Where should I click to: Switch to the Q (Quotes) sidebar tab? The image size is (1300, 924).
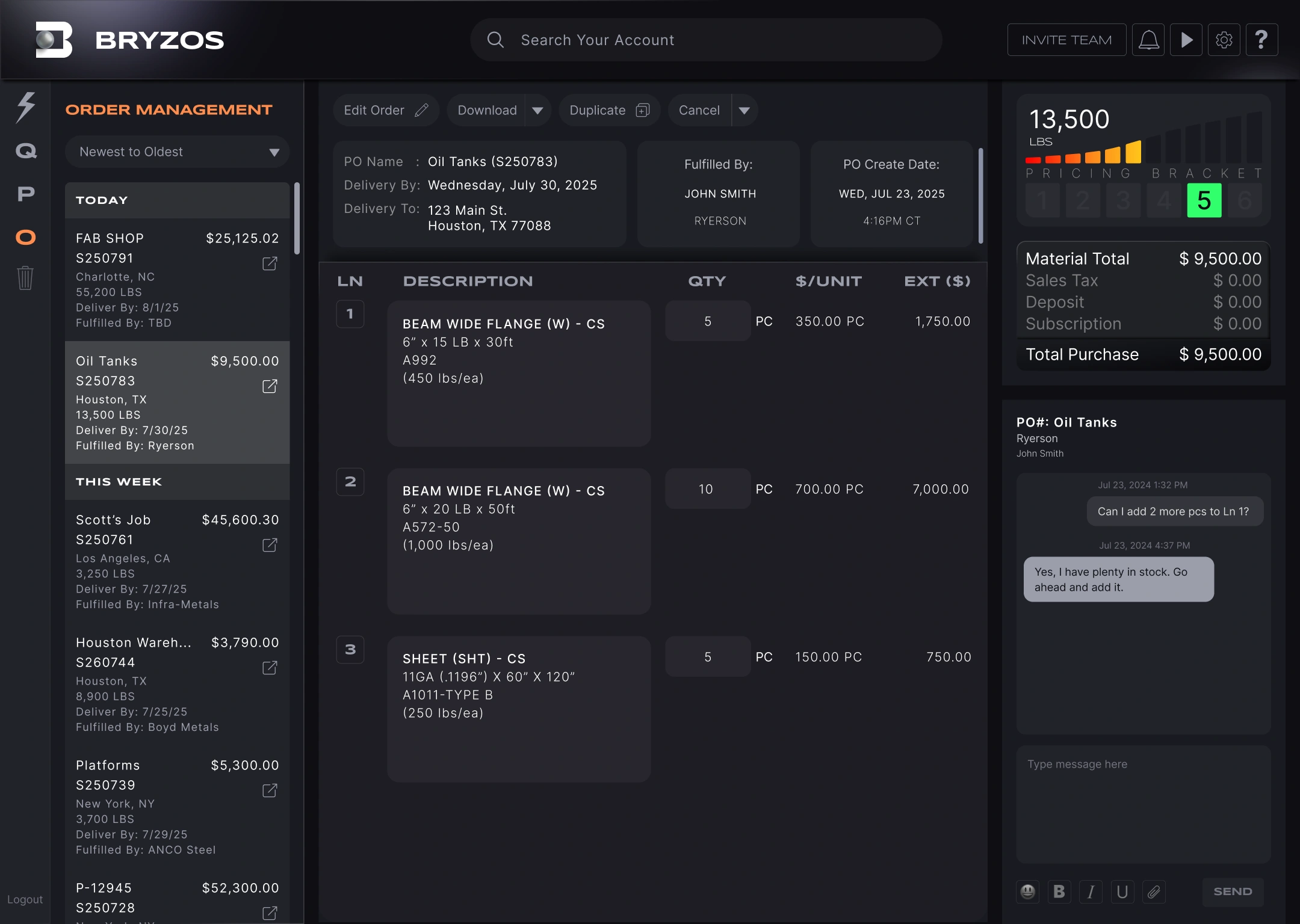25,150
